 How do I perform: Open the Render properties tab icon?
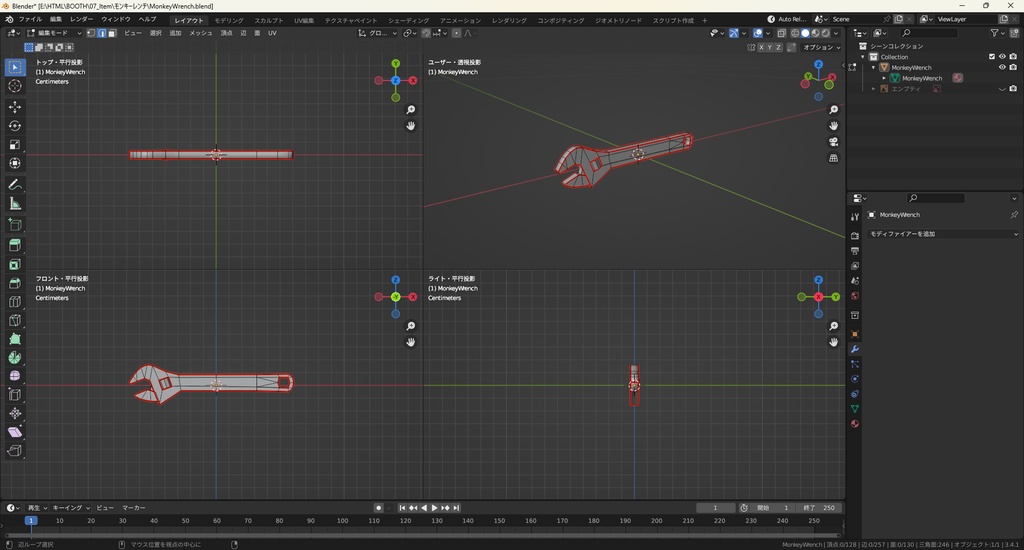click(x=855, y=235)
